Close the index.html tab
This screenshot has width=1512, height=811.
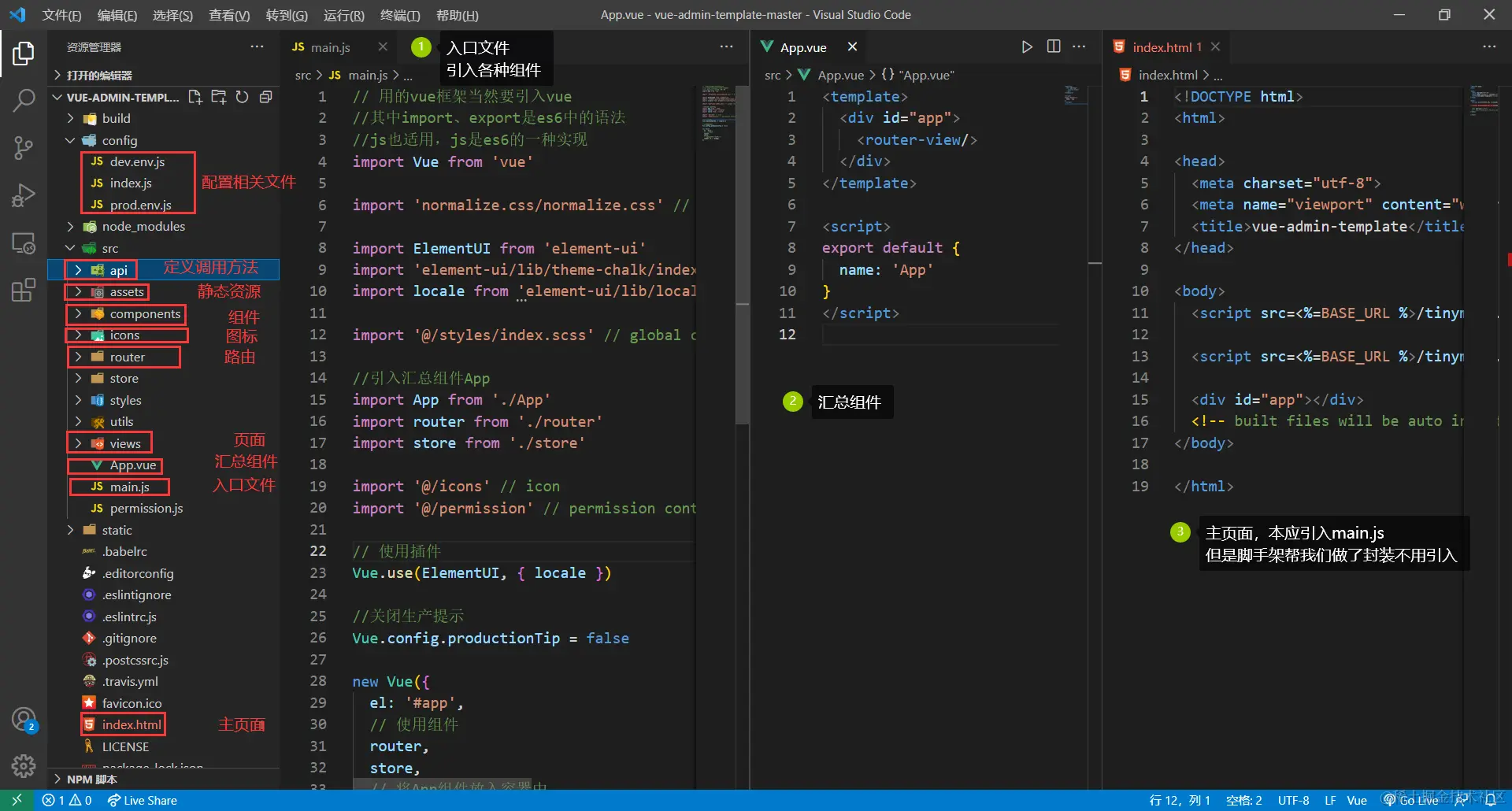pyautogui.click(x=1216, y=47)
